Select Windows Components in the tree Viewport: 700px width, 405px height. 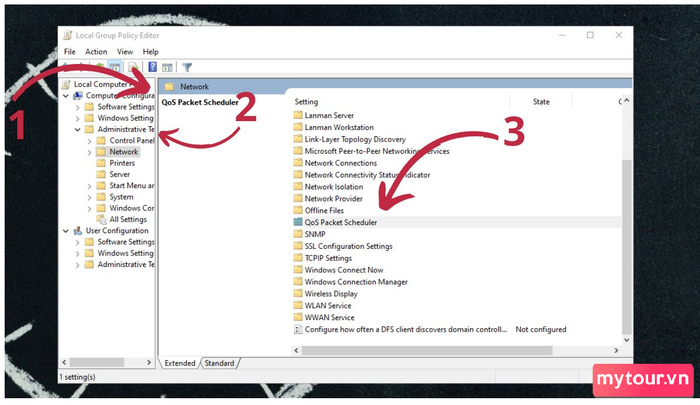coord(132,208)
